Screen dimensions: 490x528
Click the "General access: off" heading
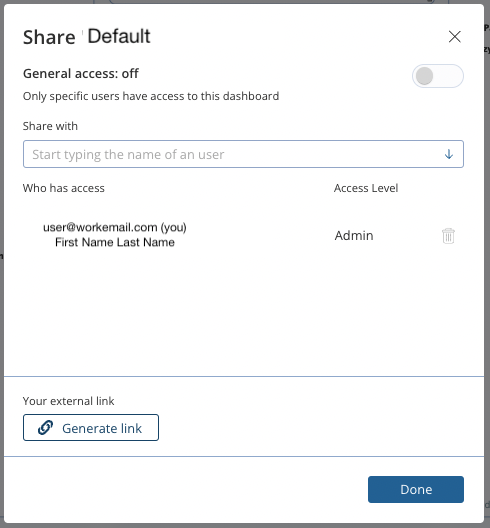point(80,73)
